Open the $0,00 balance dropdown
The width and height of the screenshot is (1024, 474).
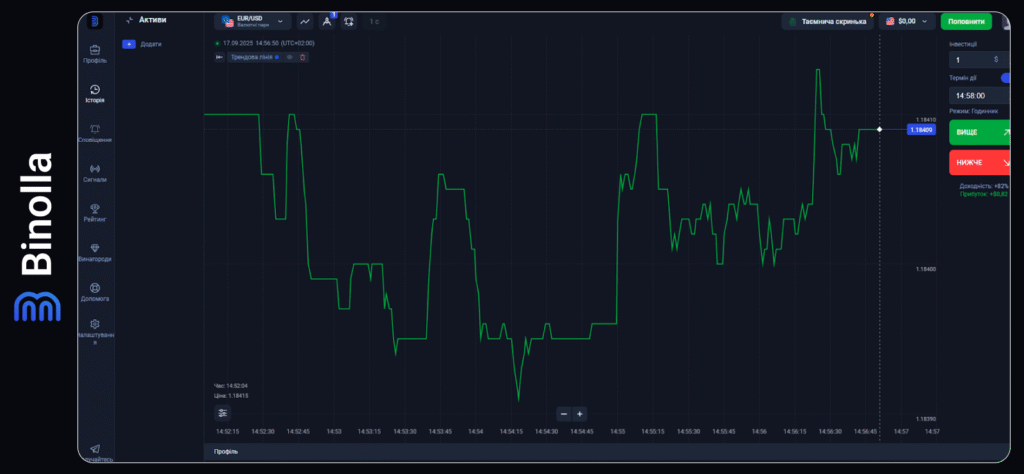[x=908, y=21]
